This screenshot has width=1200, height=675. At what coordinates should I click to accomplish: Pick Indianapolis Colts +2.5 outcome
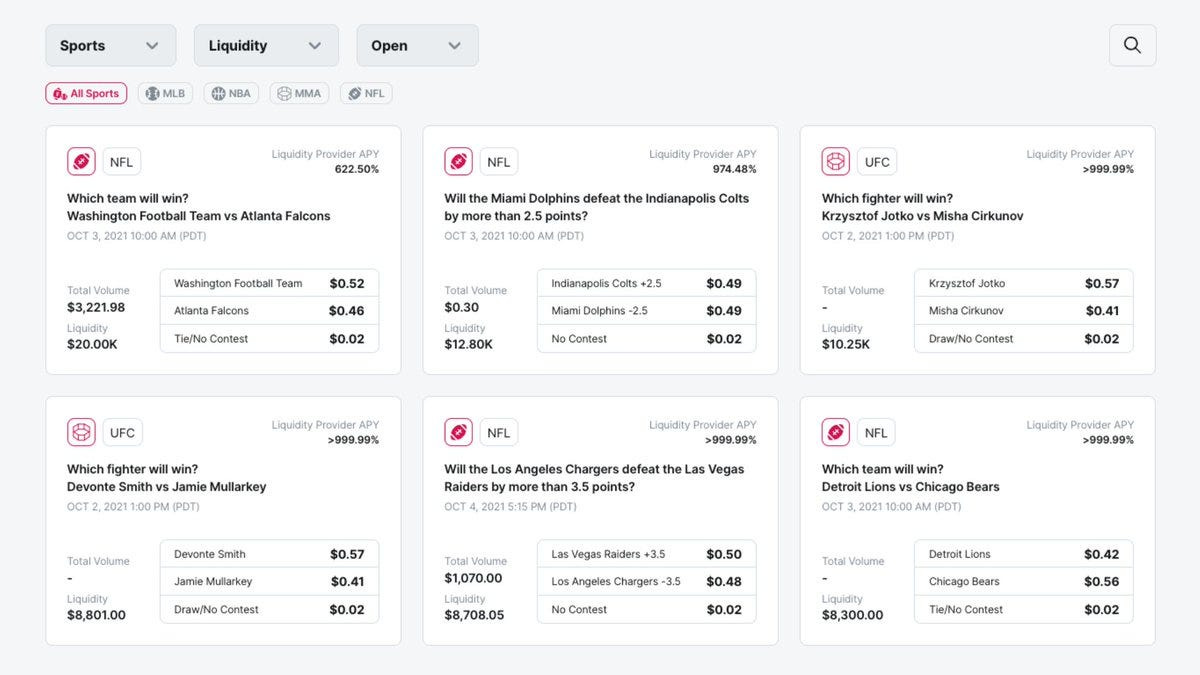click(646, 283)
